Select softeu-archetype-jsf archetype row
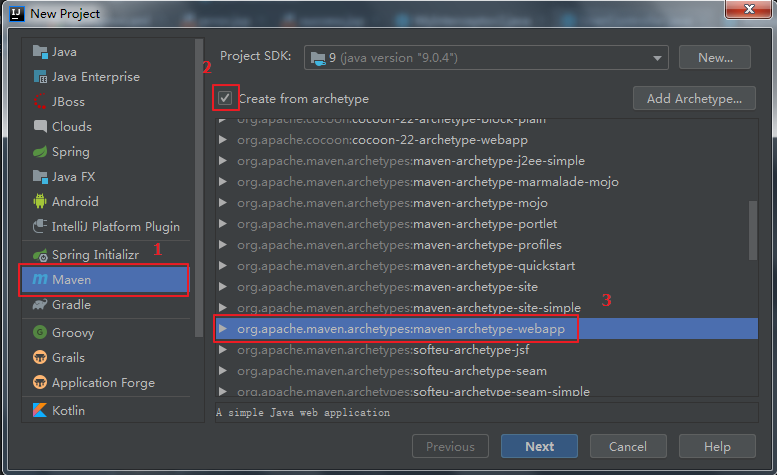 [487, 350]
